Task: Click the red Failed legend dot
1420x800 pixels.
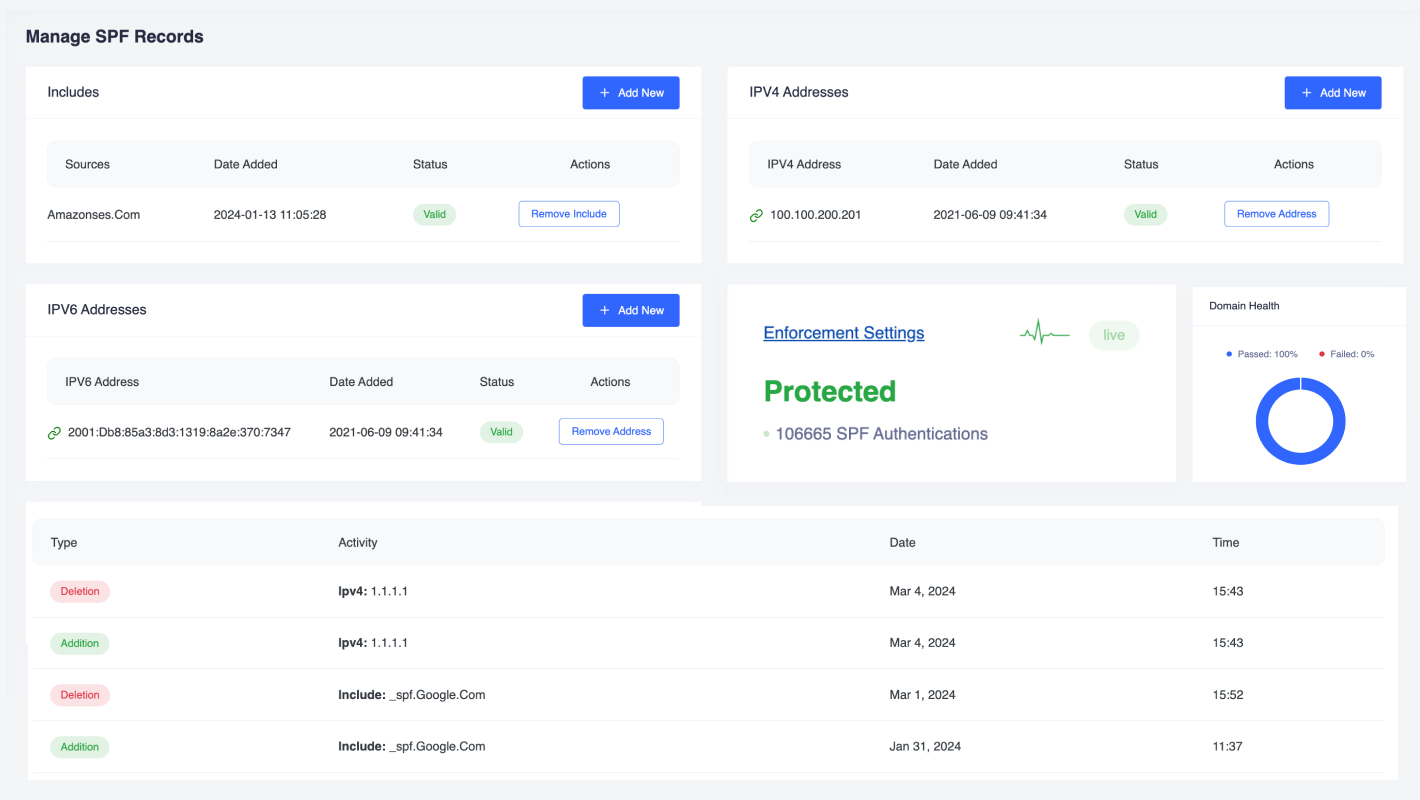Action: [1321, 354]
